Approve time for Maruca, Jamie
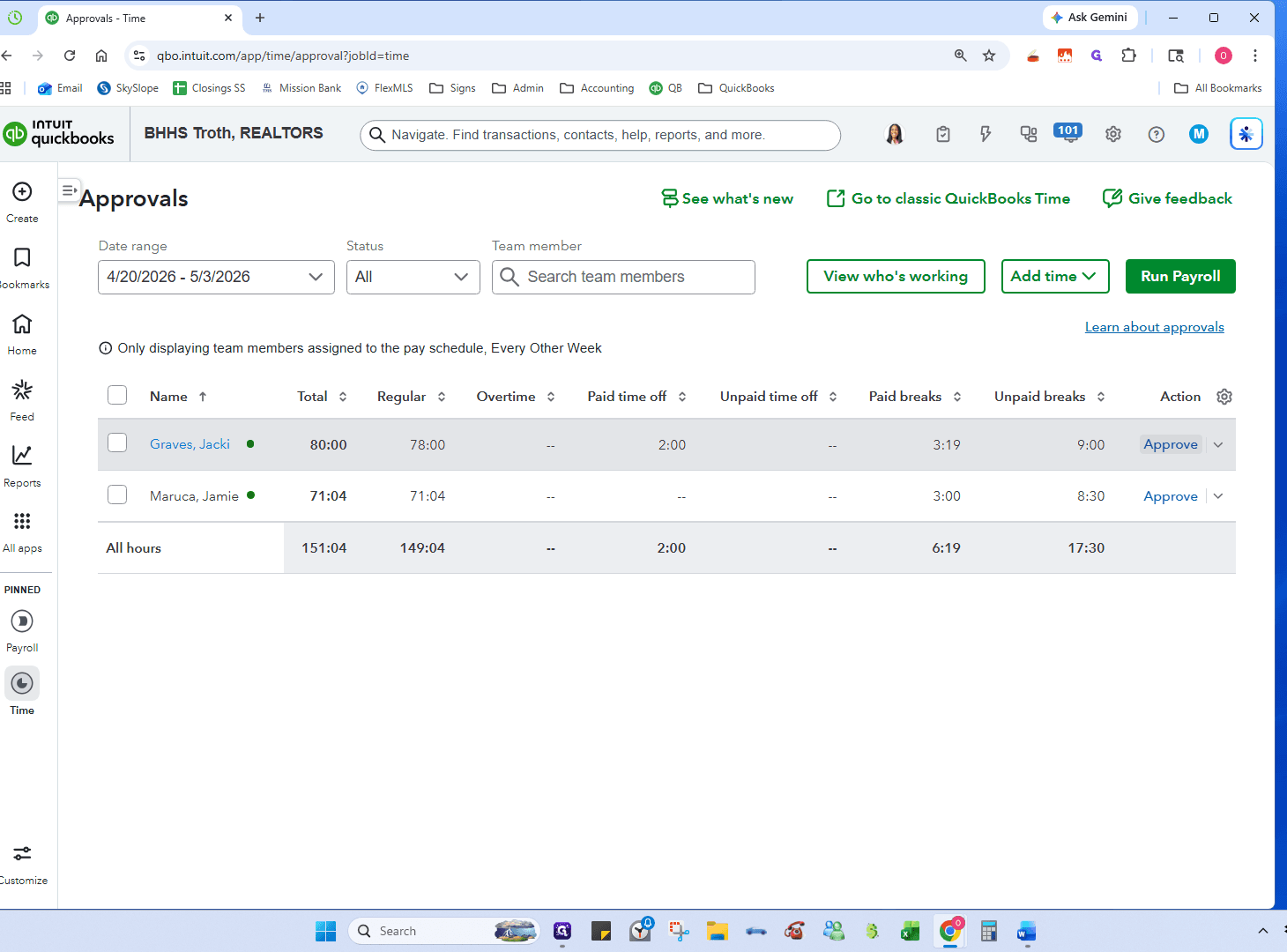The width and height of the screenshot is (1287, 952). point(1171,496)
